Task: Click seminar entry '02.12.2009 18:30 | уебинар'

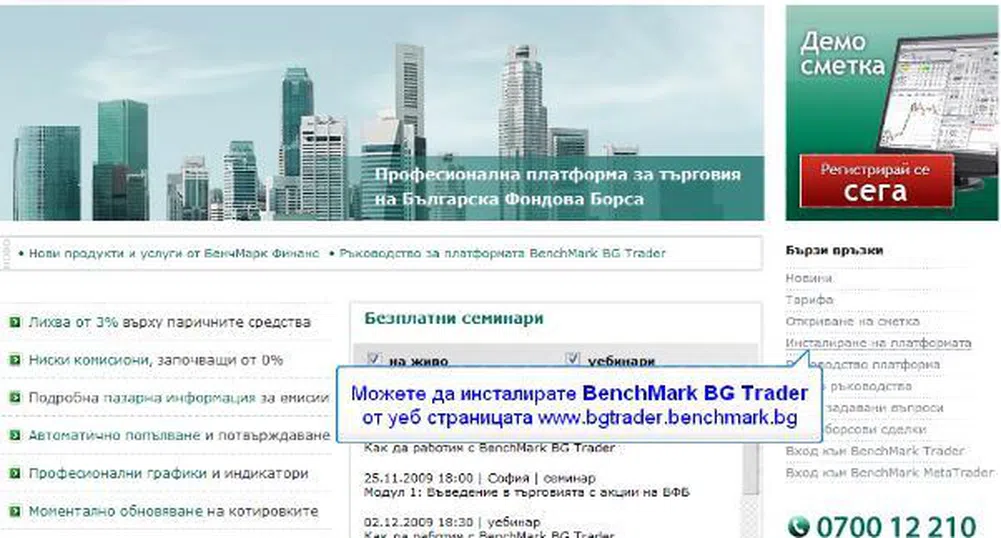Action: coord(452,522)
